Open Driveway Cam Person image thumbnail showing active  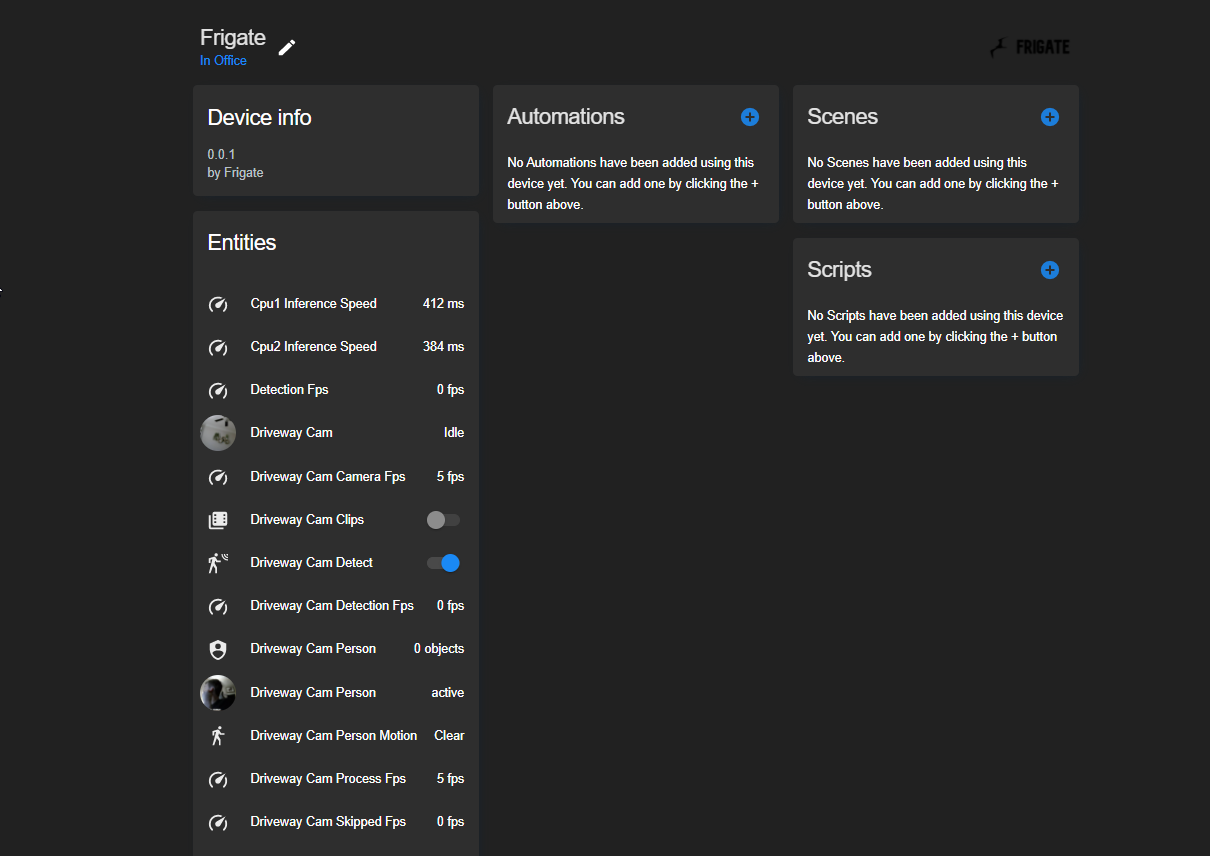(x=218, y=693)
